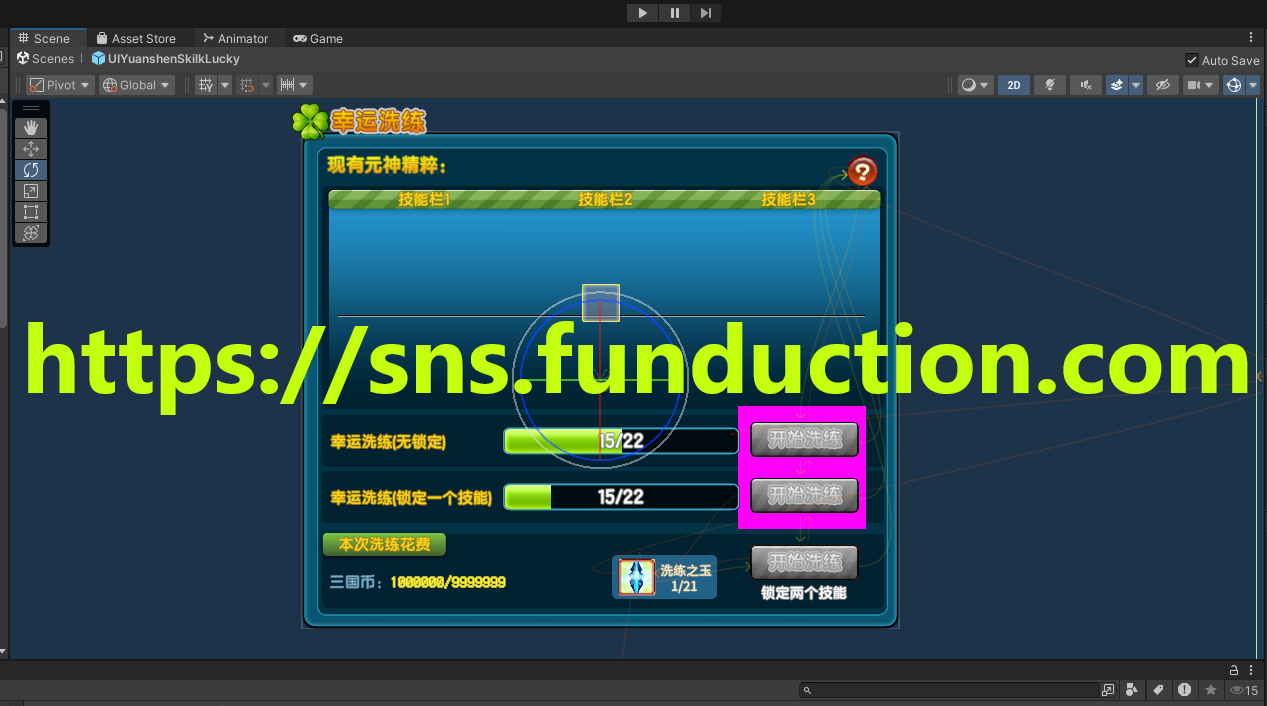
Task: Click the increment snapping ruler icon
Action: [x=287, y=85]
